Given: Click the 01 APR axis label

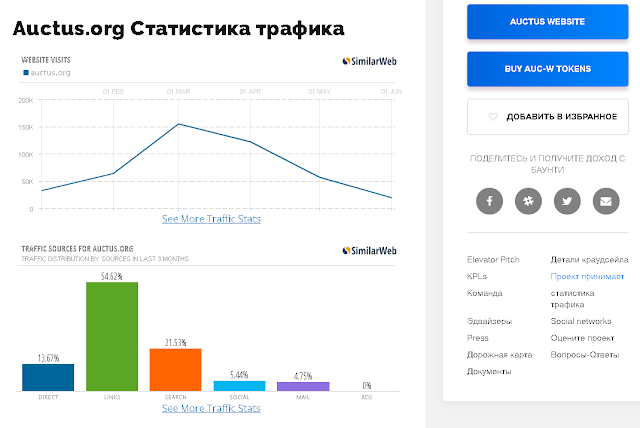Looking at the screenshot, I should pyautogui.click(x=250, y=91).
